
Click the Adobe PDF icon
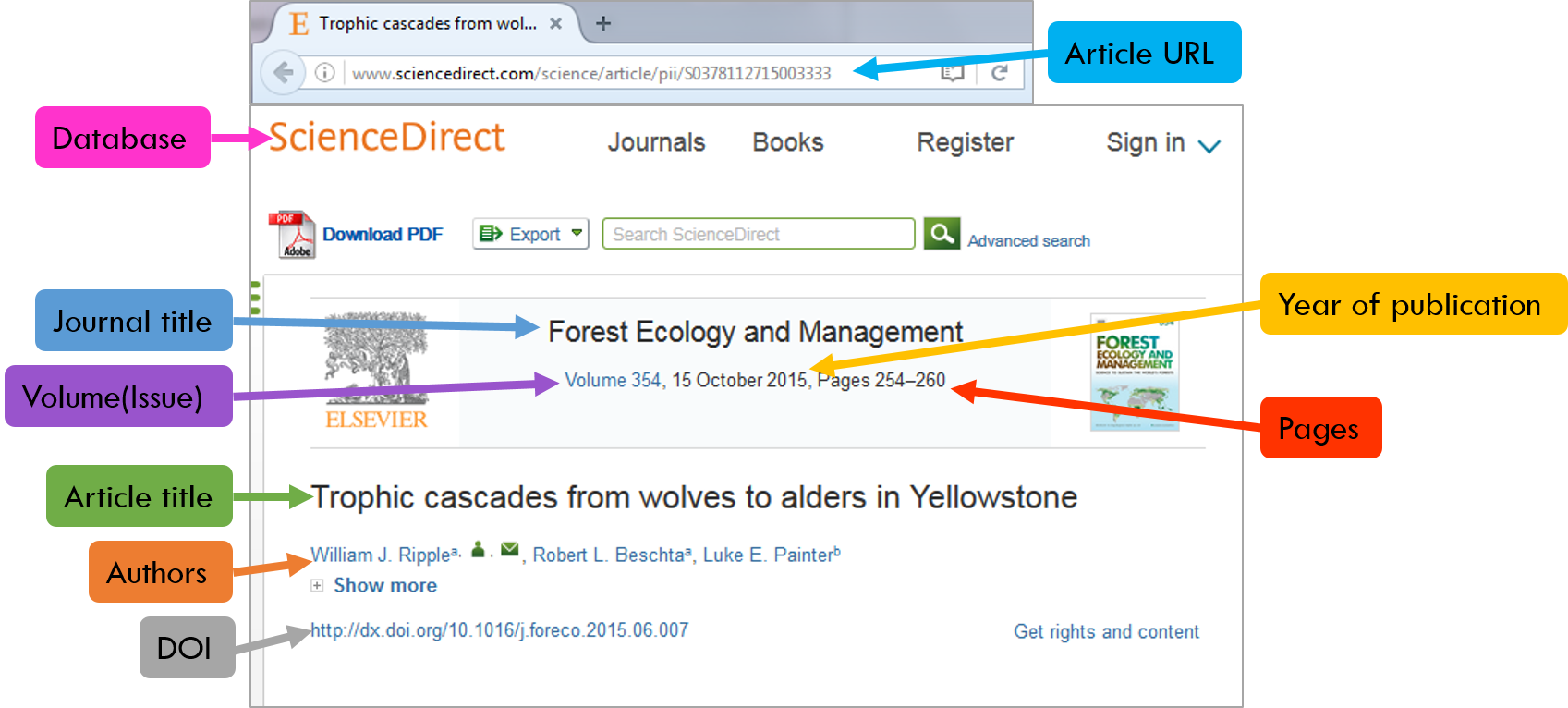pyautogui.click(x=292, y=235)
